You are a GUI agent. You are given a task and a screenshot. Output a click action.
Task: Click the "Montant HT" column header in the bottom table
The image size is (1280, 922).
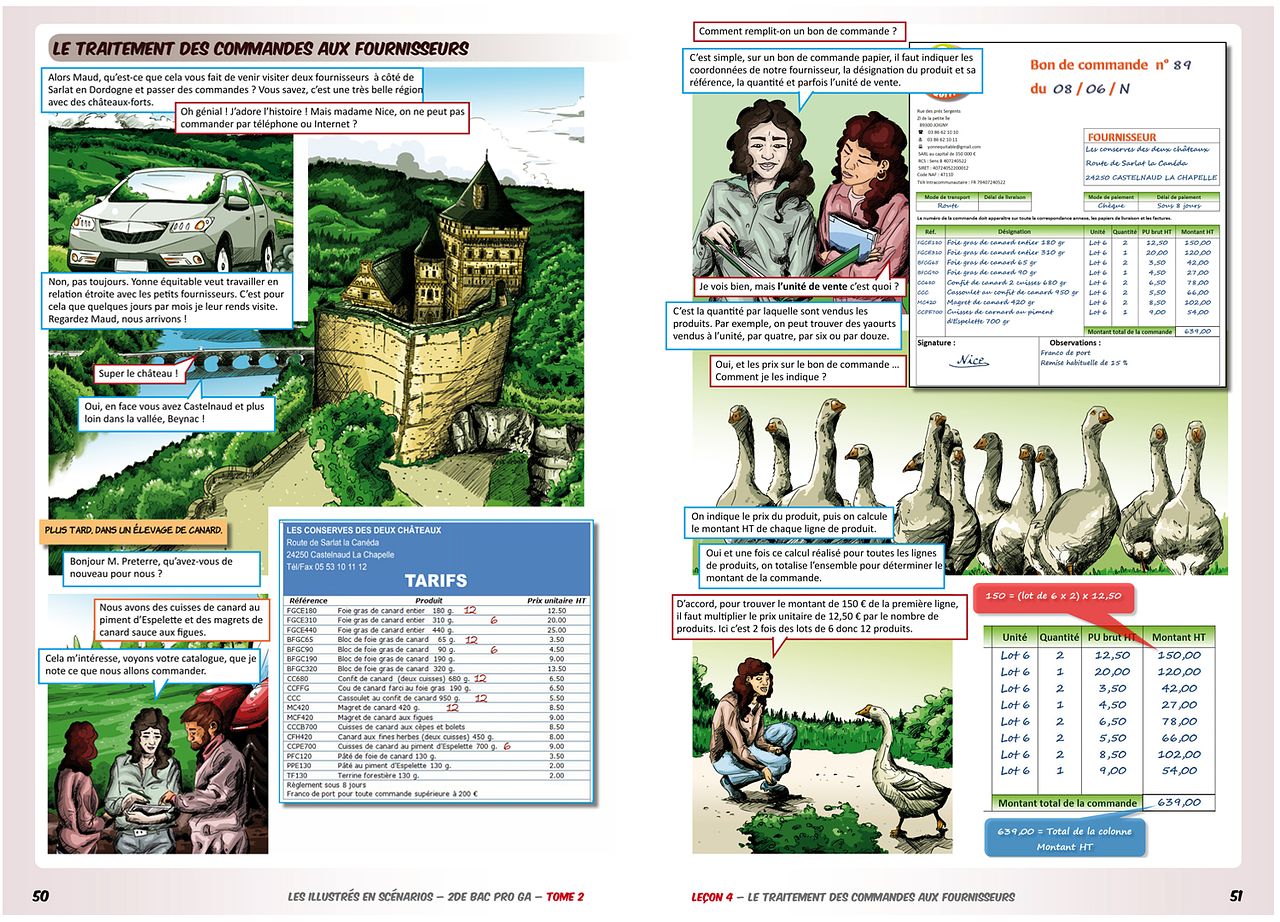click(x=1178, y=637)
